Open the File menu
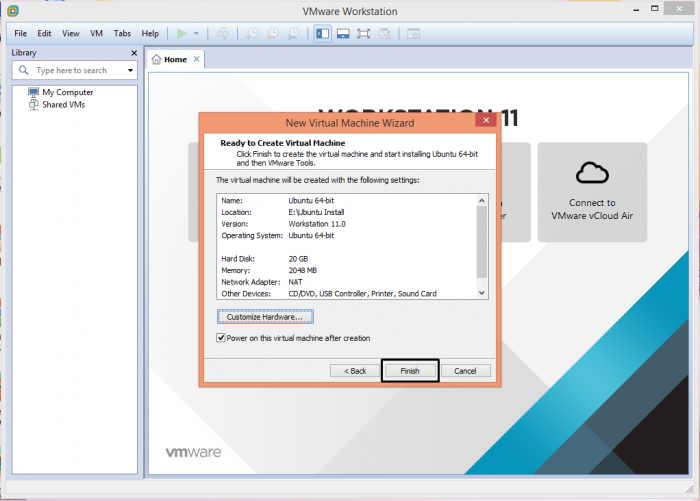Image resolution: width=700 pixels, height=501 pixels. click(20, 33)
